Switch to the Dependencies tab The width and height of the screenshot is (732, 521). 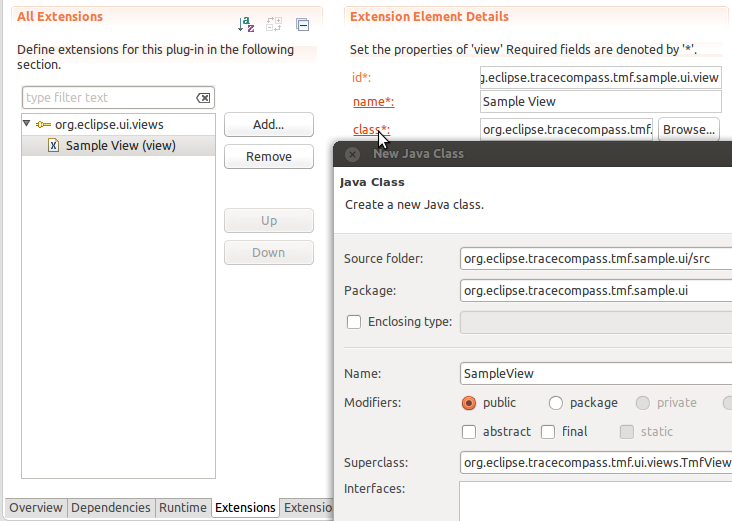111,508
